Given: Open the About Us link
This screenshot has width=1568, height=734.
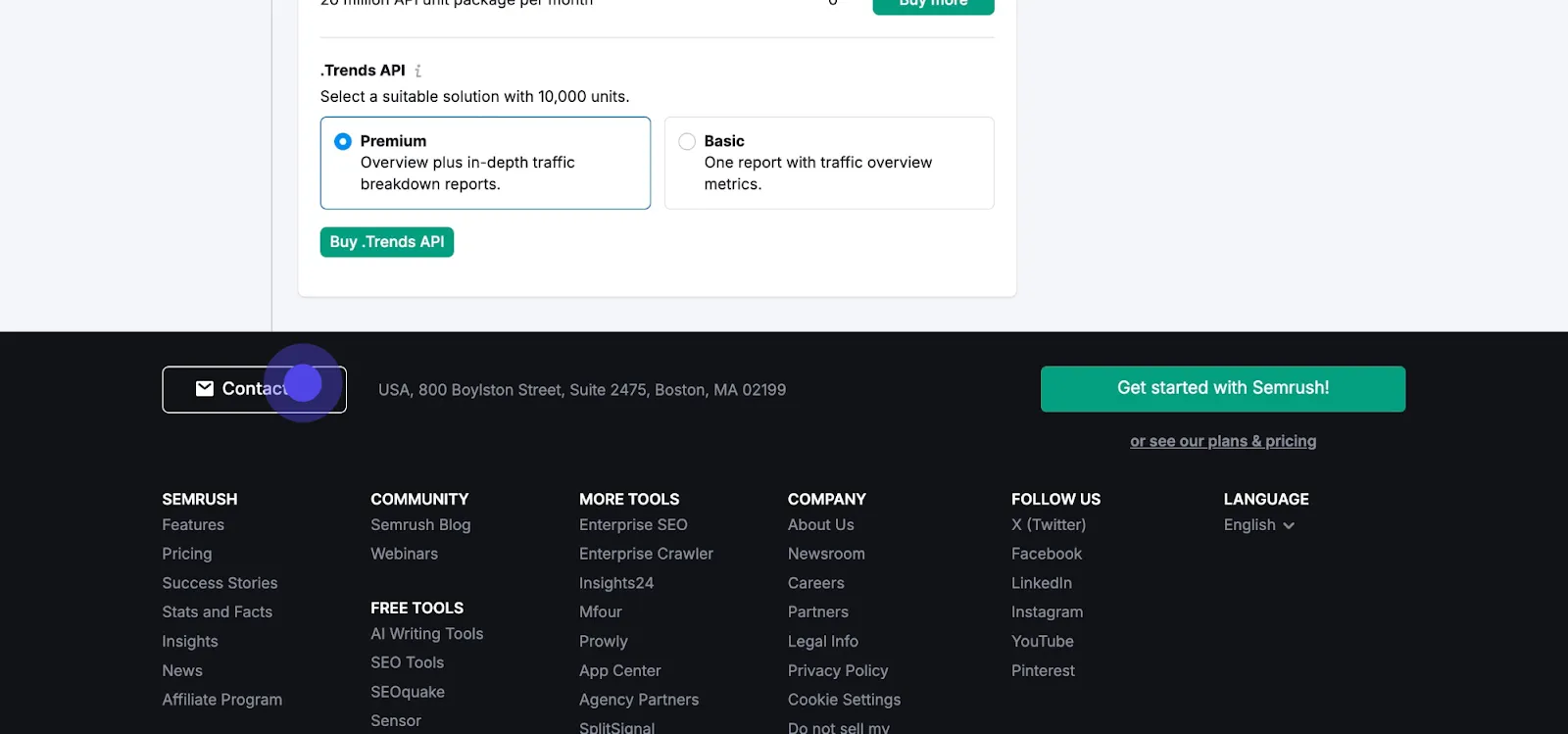Looking at the screenshot, I should [x=821, y=525].
